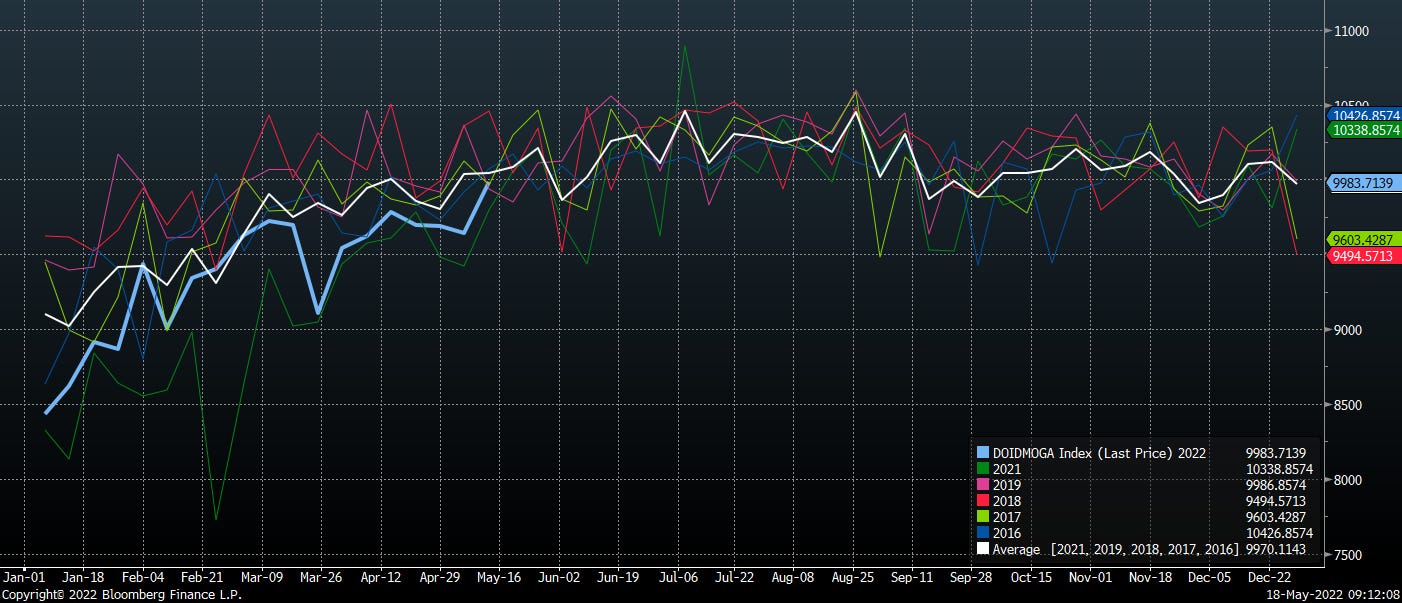Click the dark blue 2016 legend swatch

click(x=983, y=533)
